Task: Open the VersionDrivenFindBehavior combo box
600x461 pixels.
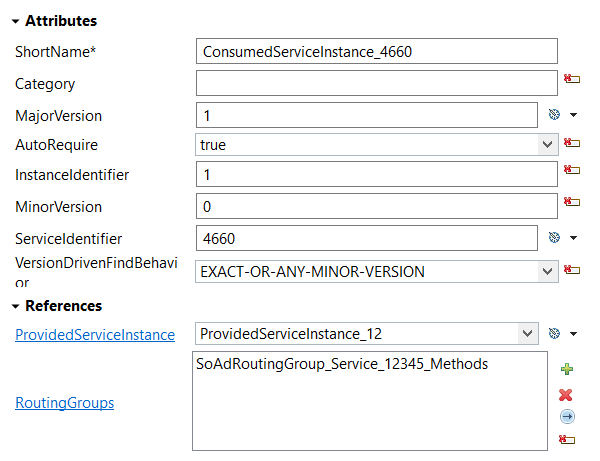Action: (x=548, y=272)
